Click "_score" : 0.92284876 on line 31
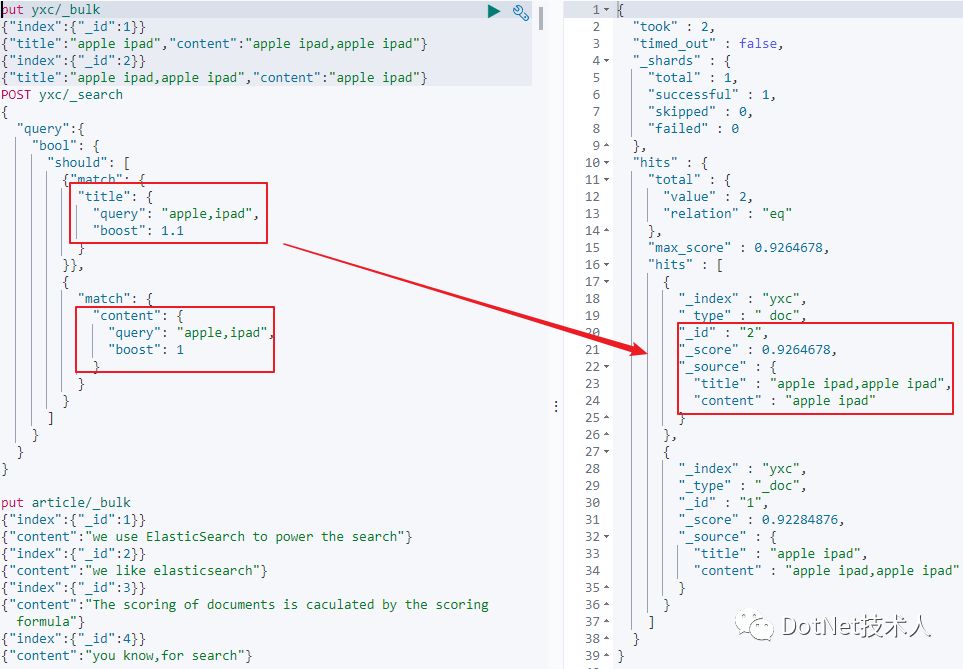The image size is (963, 669). [x=762, y=520]
